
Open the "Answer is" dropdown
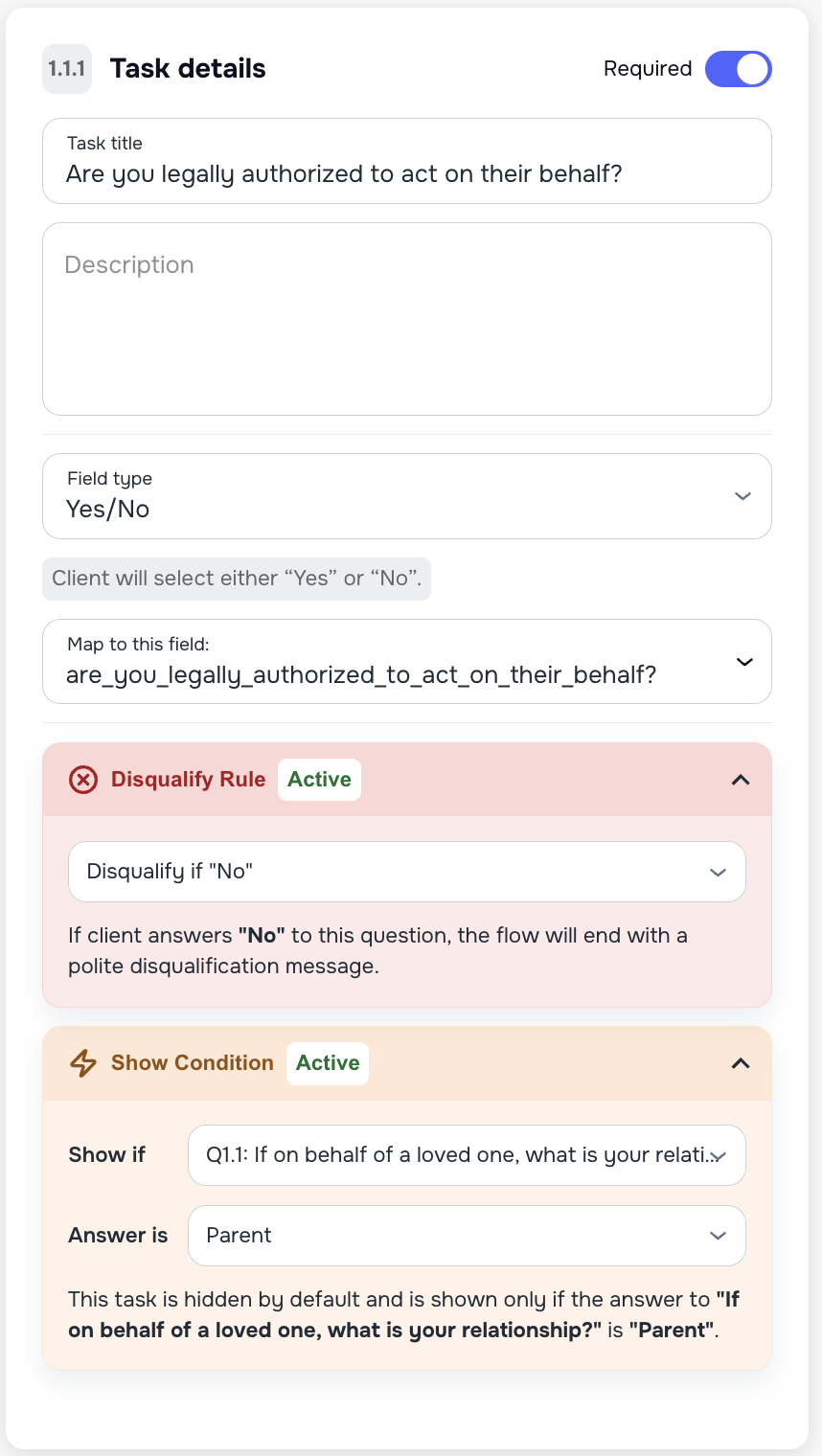point(467,1235)
